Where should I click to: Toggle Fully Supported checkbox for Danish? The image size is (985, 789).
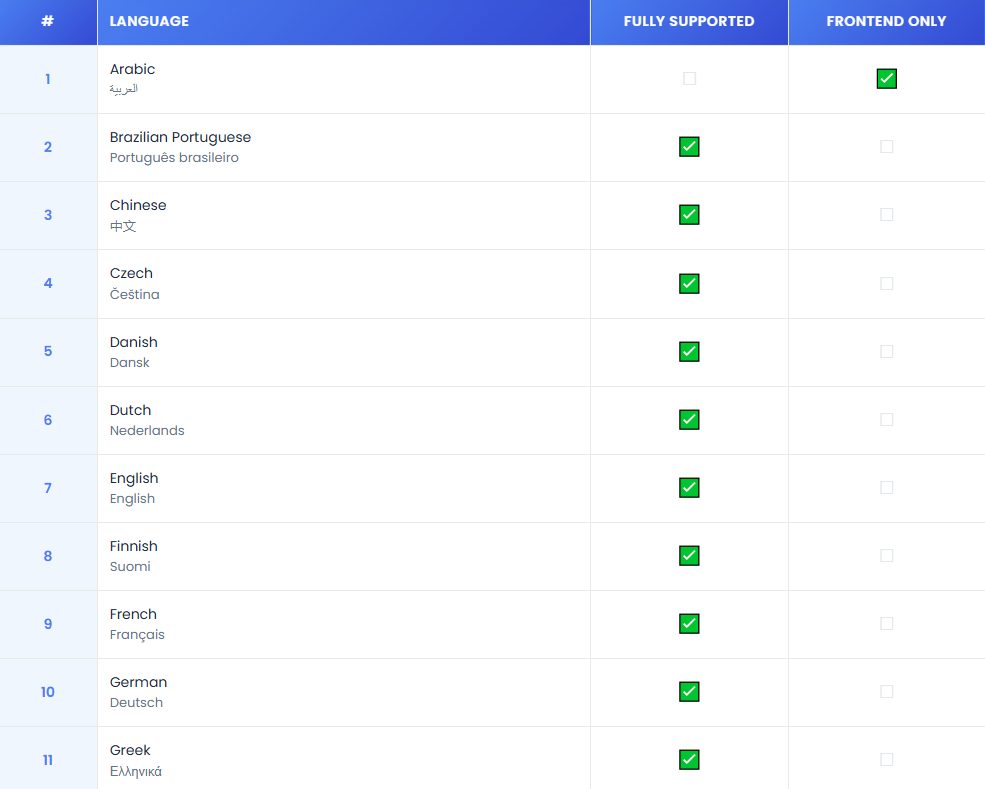(x=689, y=352)
